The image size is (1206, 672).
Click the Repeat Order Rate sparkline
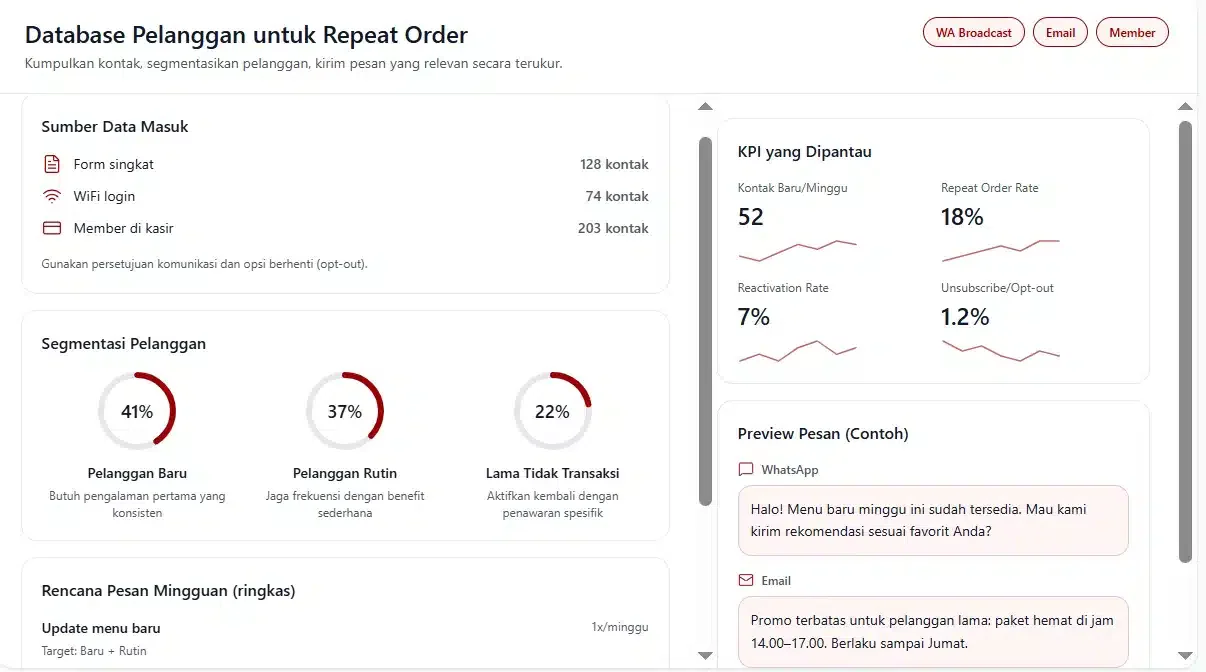[1000, 248]
